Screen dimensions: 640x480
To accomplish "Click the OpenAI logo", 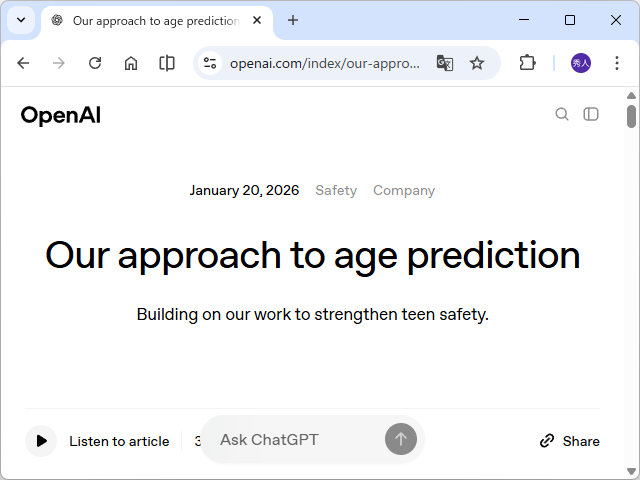I will coord(61,115).
